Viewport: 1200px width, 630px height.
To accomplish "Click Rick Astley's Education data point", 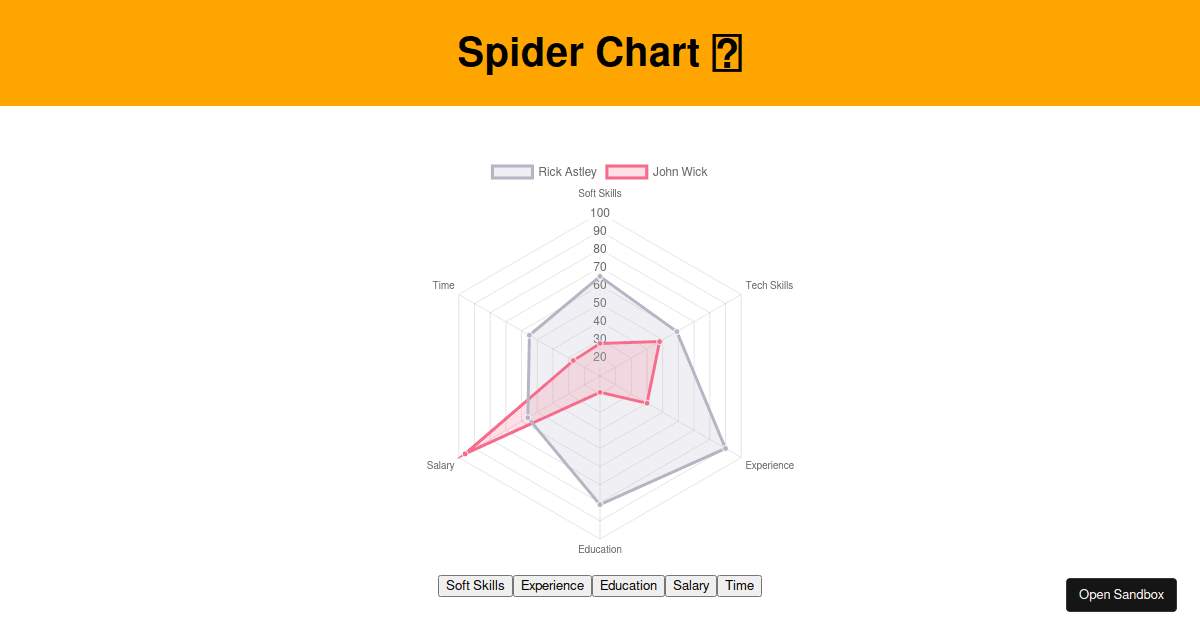I will [x=599, y=505].
